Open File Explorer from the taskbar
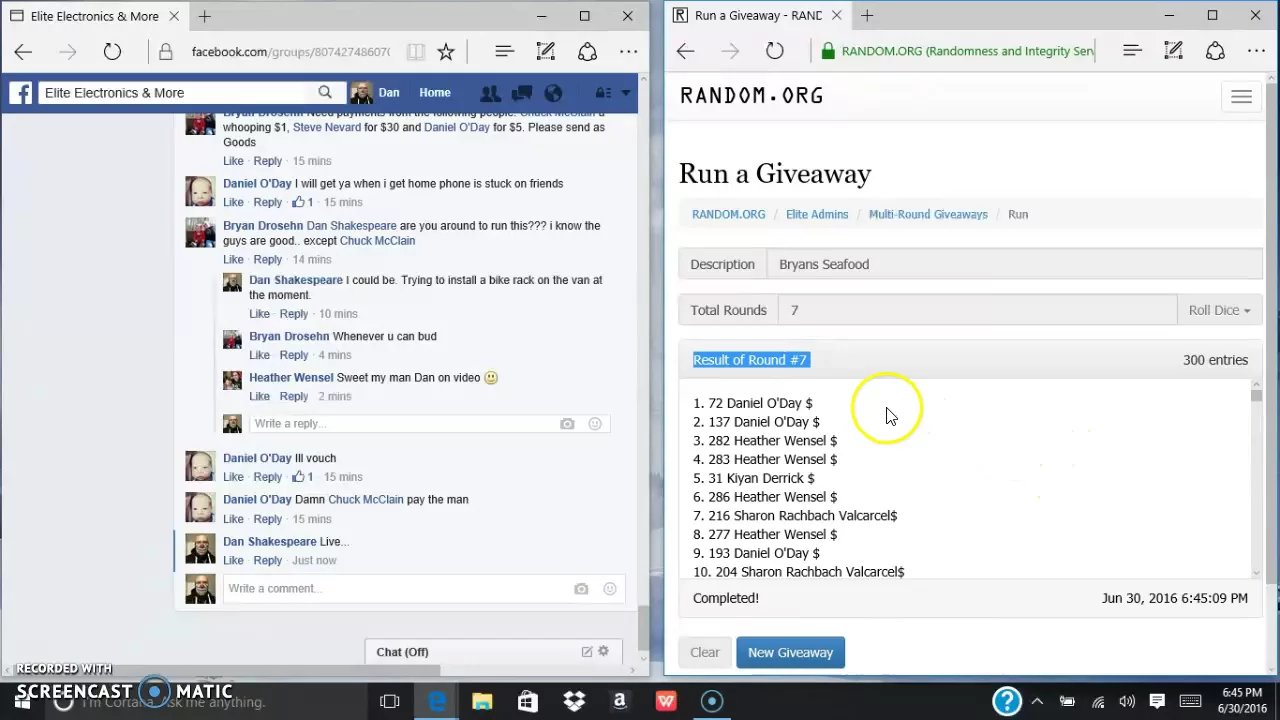 pyautogui.click(x=482, y=702)
